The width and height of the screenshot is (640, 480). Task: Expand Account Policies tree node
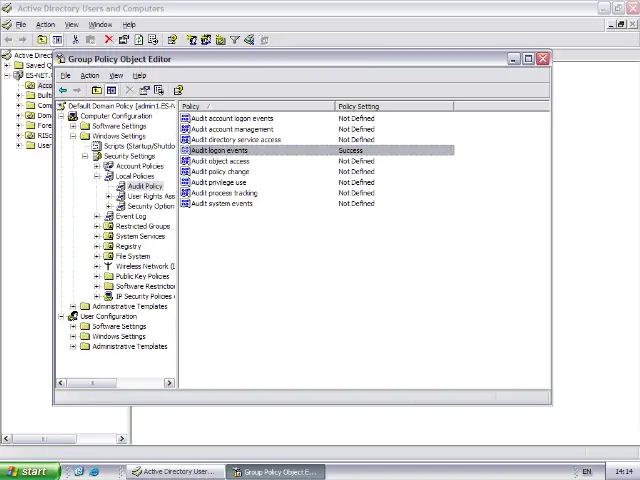coord(97,166)
